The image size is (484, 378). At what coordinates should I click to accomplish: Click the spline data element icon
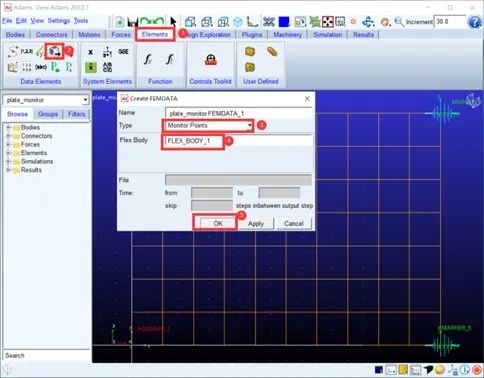[x=13, y=51]
